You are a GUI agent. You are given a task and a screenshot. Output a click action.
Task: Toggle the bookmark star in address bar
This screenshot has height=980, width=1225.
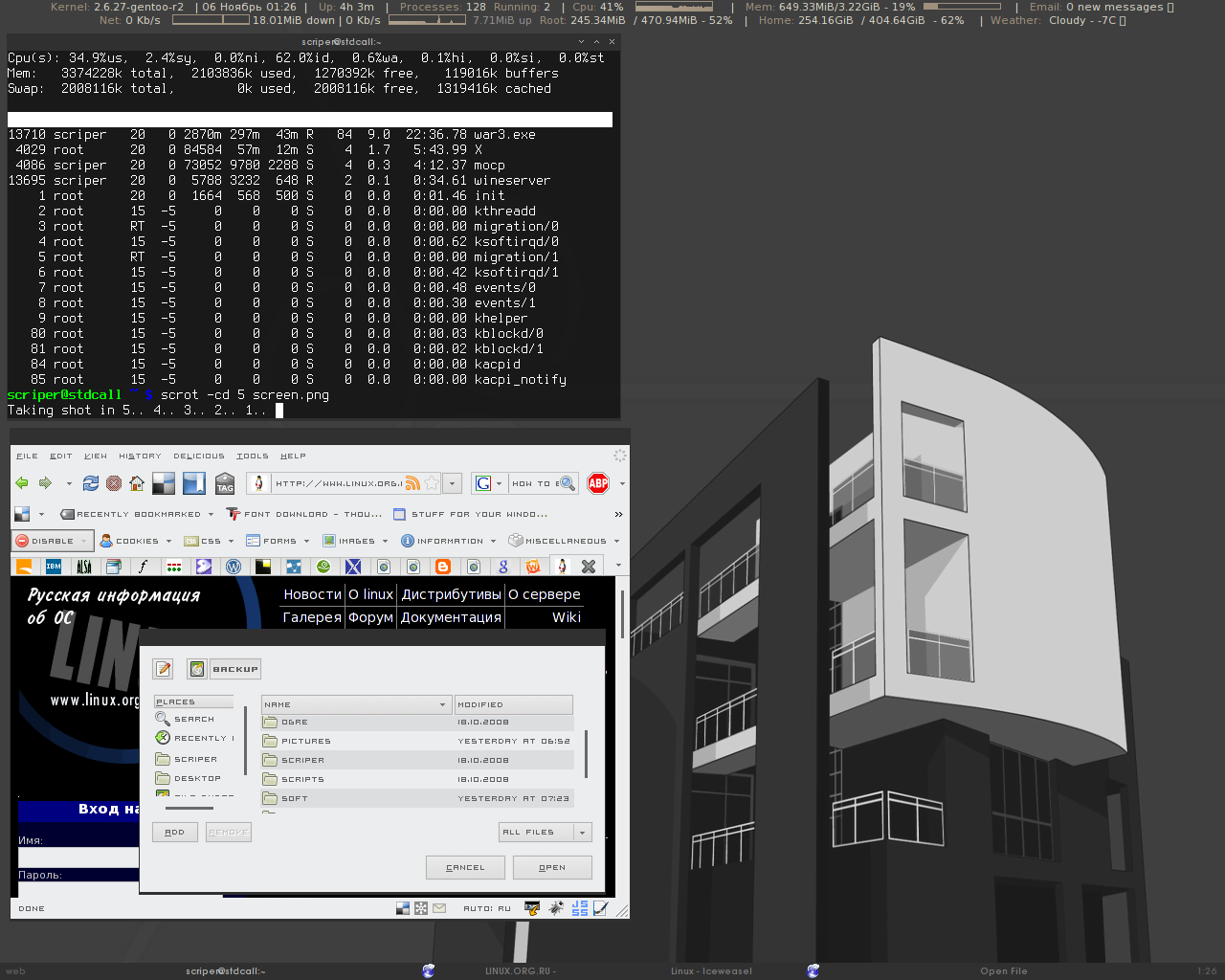pyautogui.click(x=432, y=483)
